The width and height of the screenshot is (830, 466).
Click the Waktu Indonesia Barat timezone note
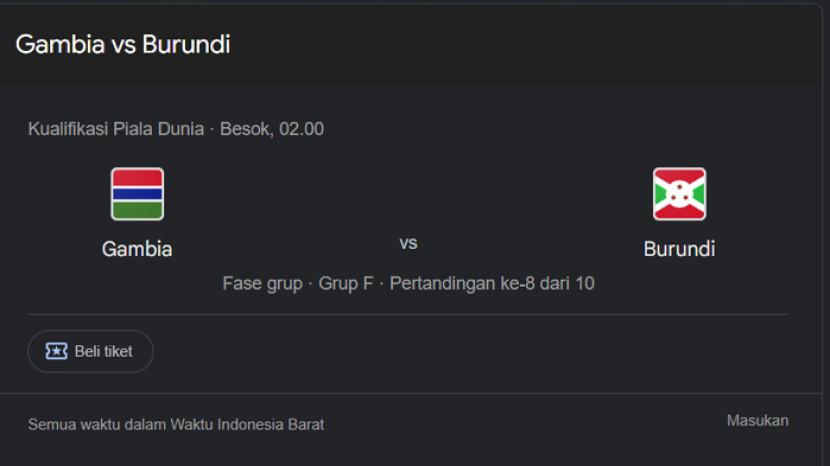[x=247, y=424]
